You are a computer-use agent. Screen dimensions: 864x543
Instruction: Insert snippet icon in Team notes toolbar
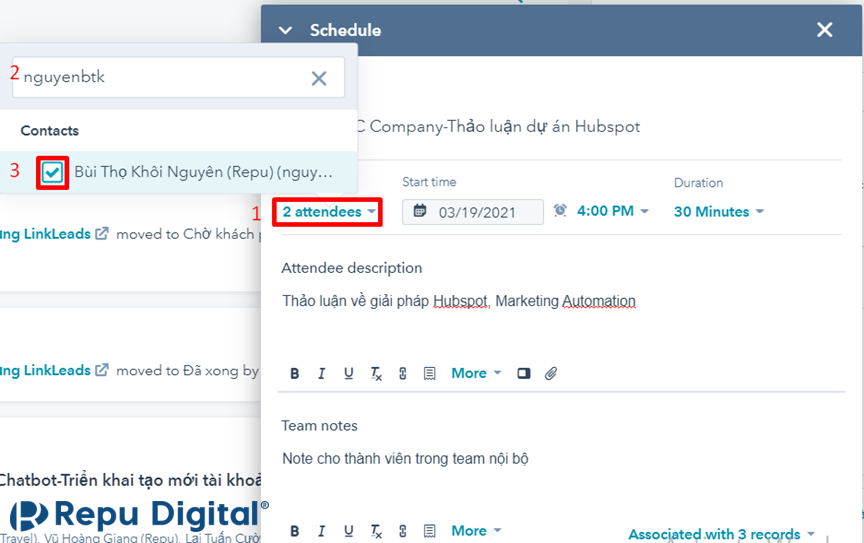click(429, 531)
